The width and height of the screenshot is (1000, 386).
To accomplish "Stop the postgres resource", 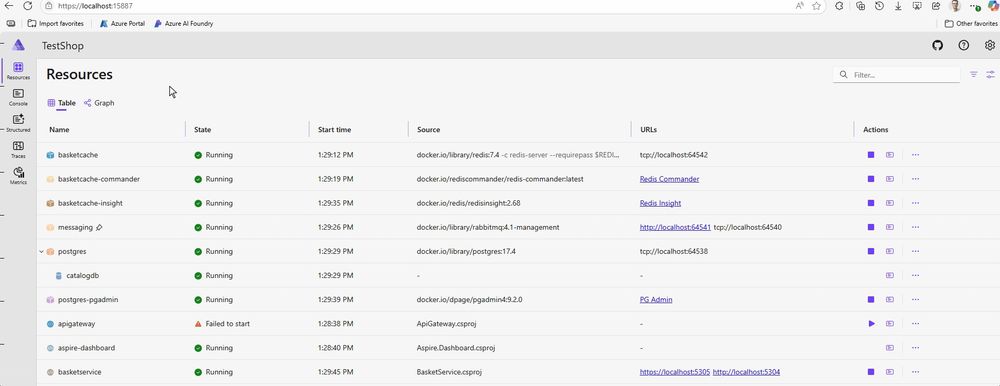I will point(871,251).
